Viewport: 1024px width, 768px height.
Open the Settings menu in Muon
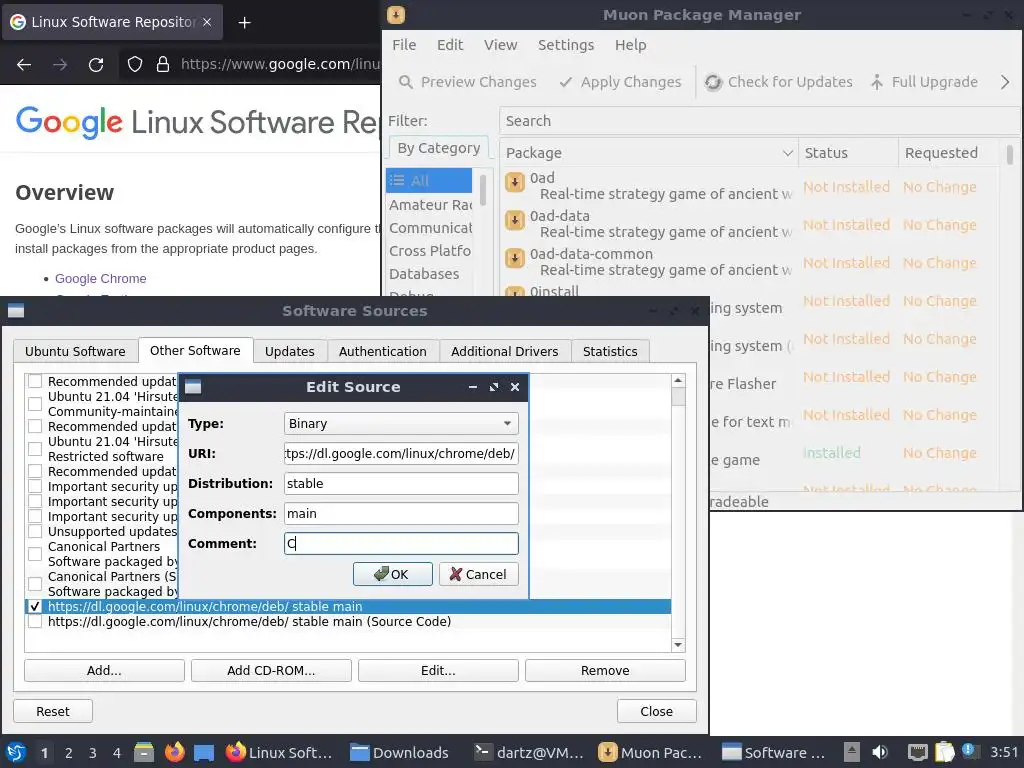(566, 45)
